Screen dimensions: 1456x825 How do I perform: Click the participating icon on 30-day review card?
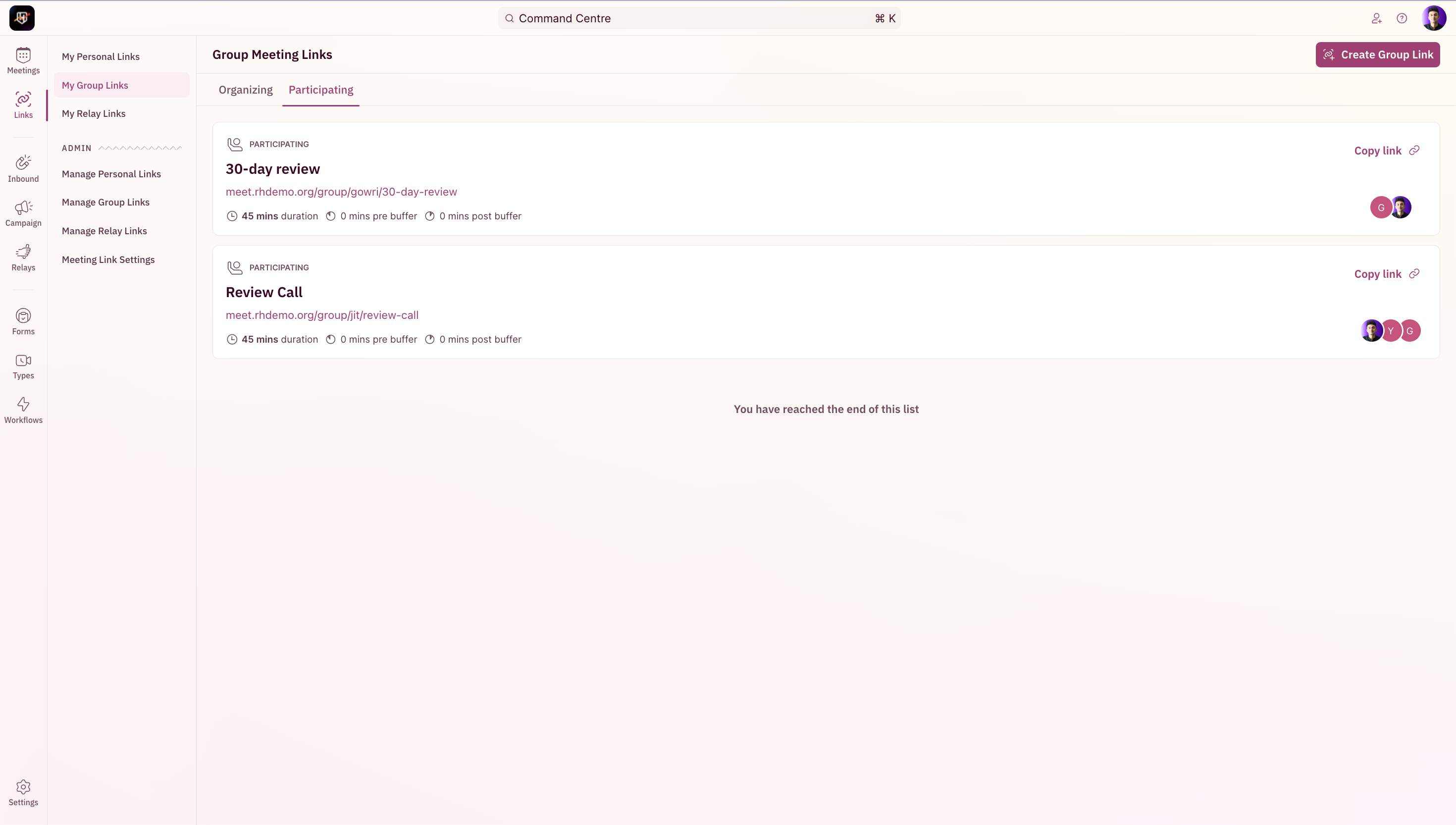235,144
